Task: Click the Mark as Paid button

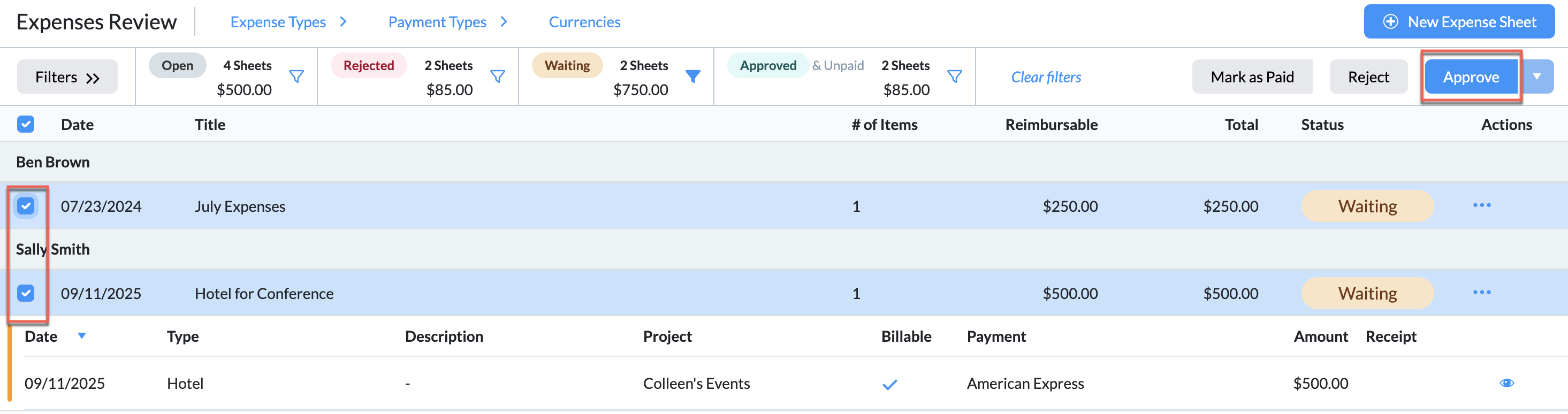Action: (1252, 76)
